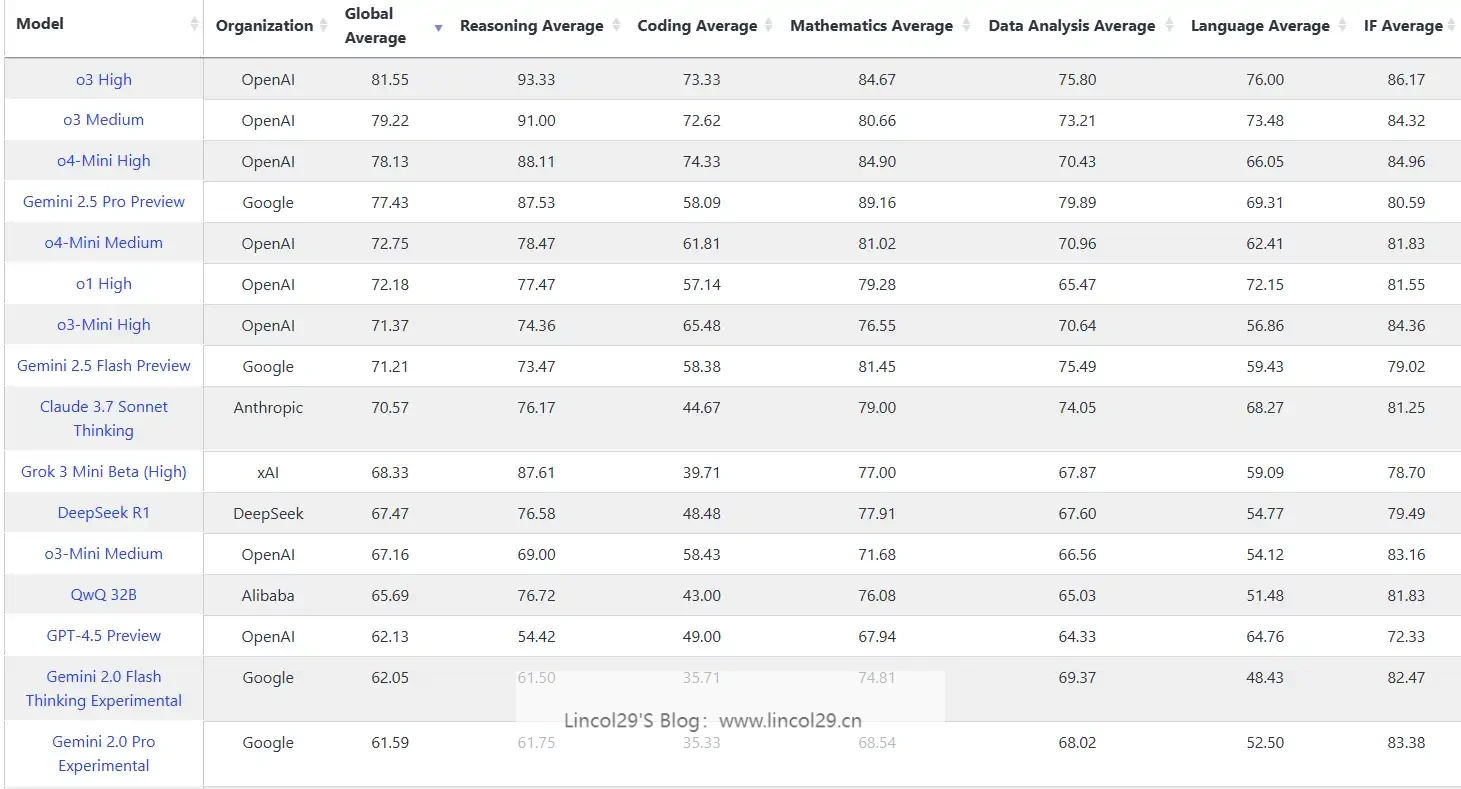Click the sort arrows beside Model header
Image resolution: width=1461 pixels, height=789 pixels.
click(x=194, y=25)
